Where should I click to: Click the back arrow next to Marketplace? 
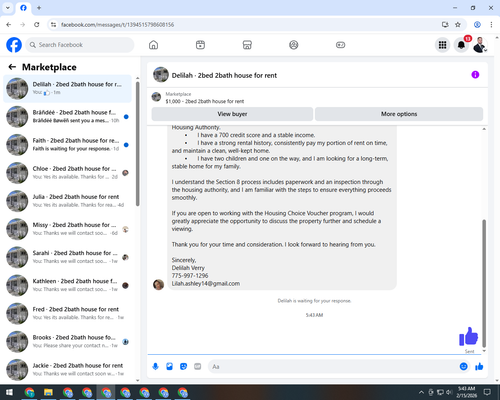point(12,67)
